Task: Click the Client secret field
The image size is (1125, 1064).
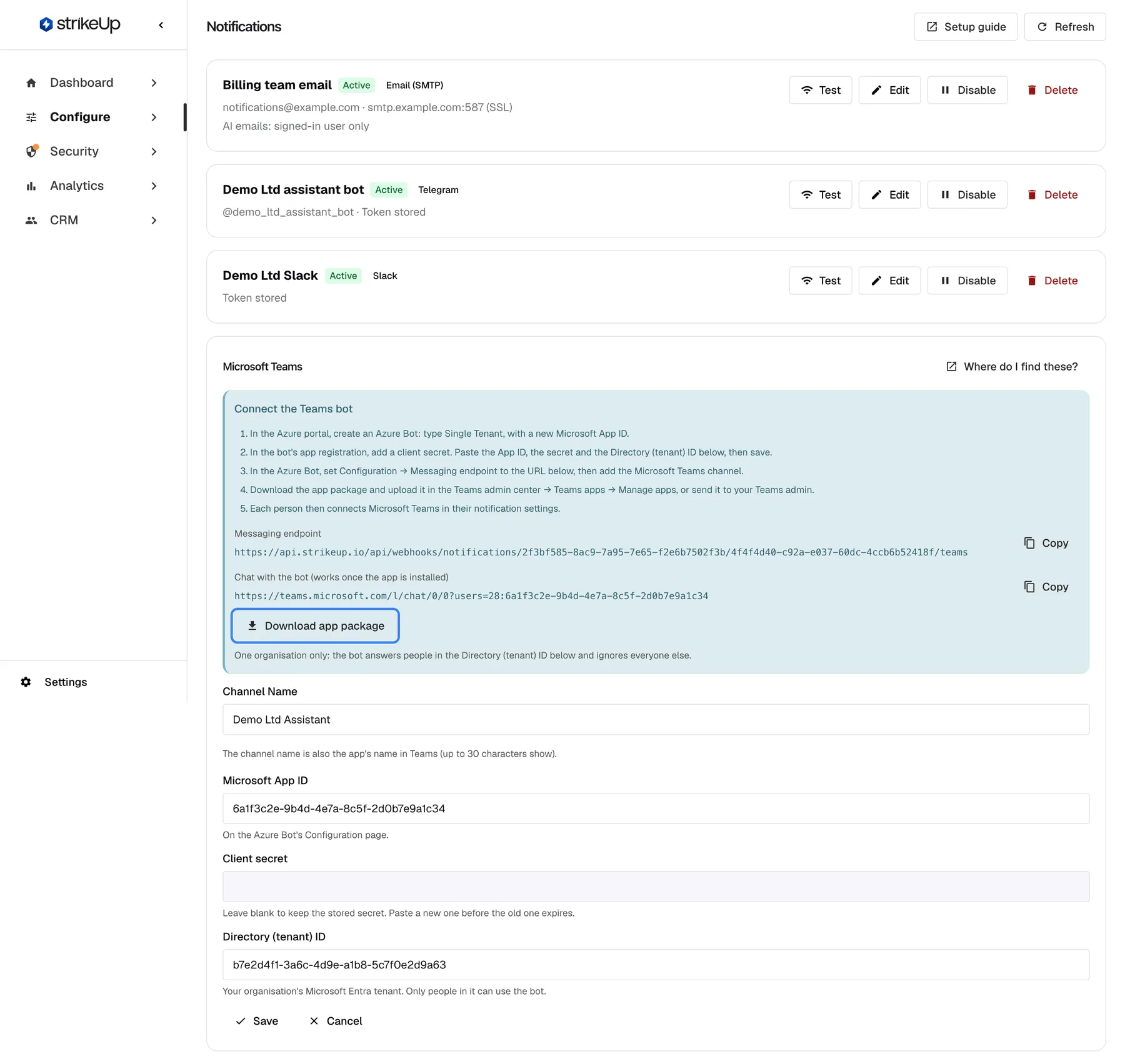Action: (656, 887)
